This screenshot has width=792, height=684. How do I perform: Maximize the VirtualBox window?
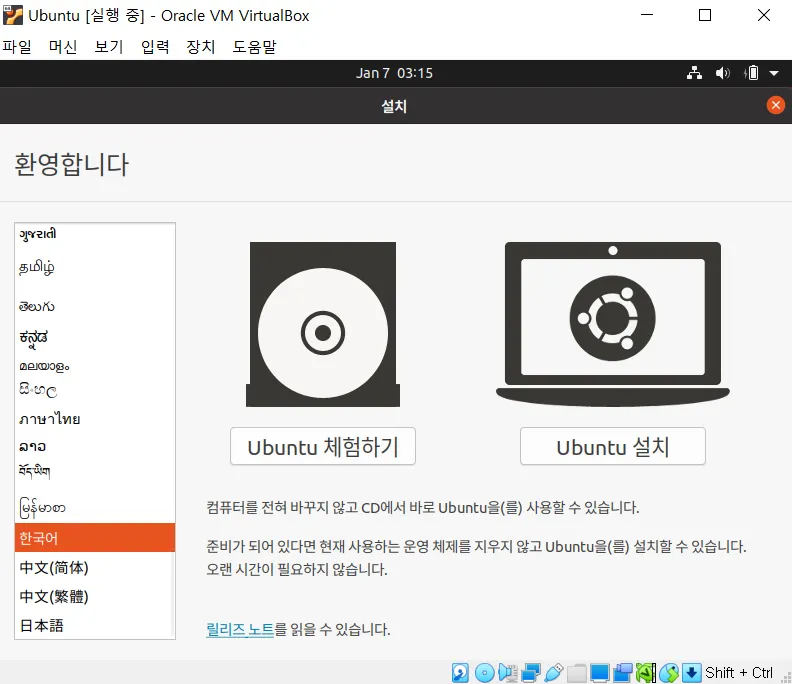(x=705, y=15)
